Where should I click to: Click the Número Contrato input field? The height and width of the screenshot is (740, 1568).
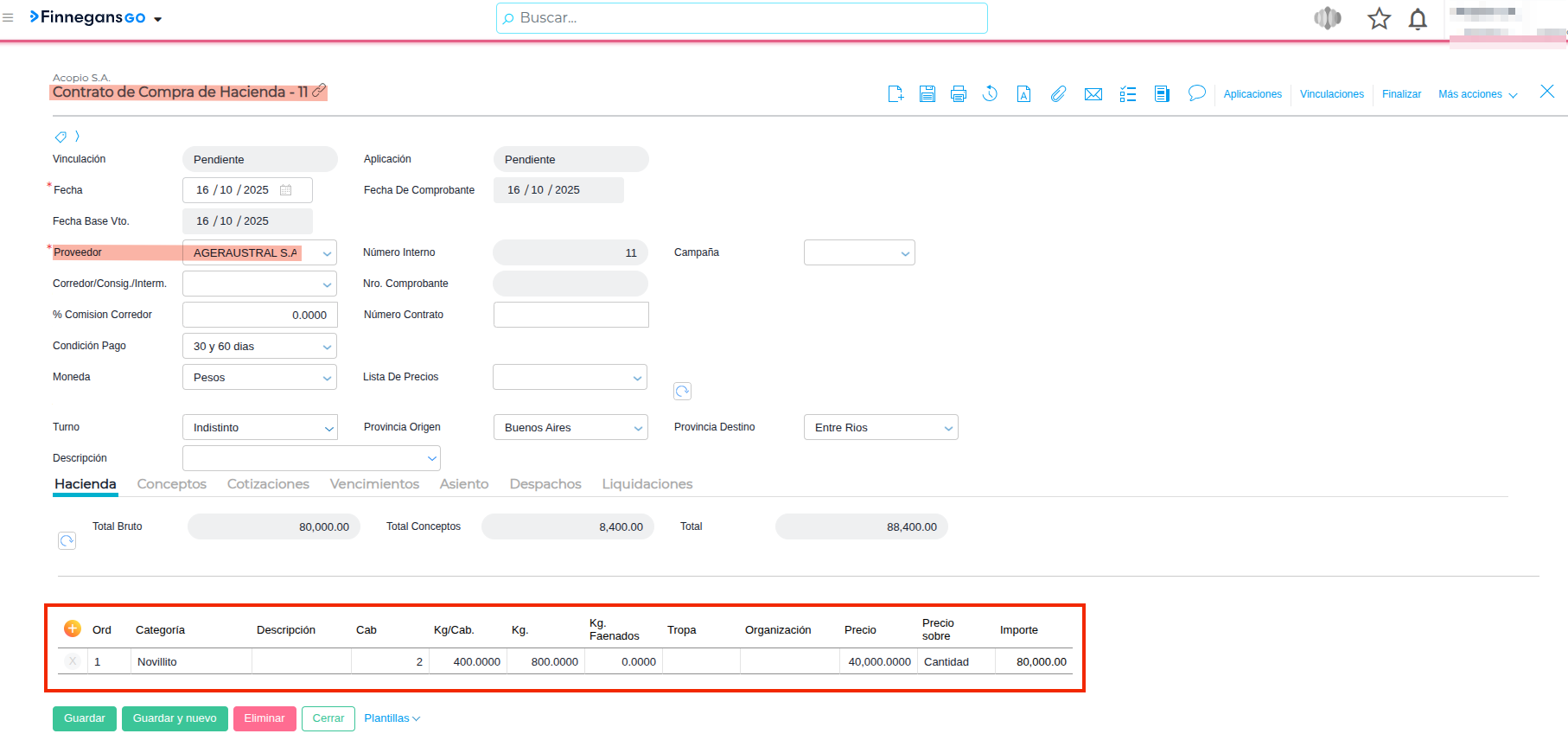tap(570, 315)
